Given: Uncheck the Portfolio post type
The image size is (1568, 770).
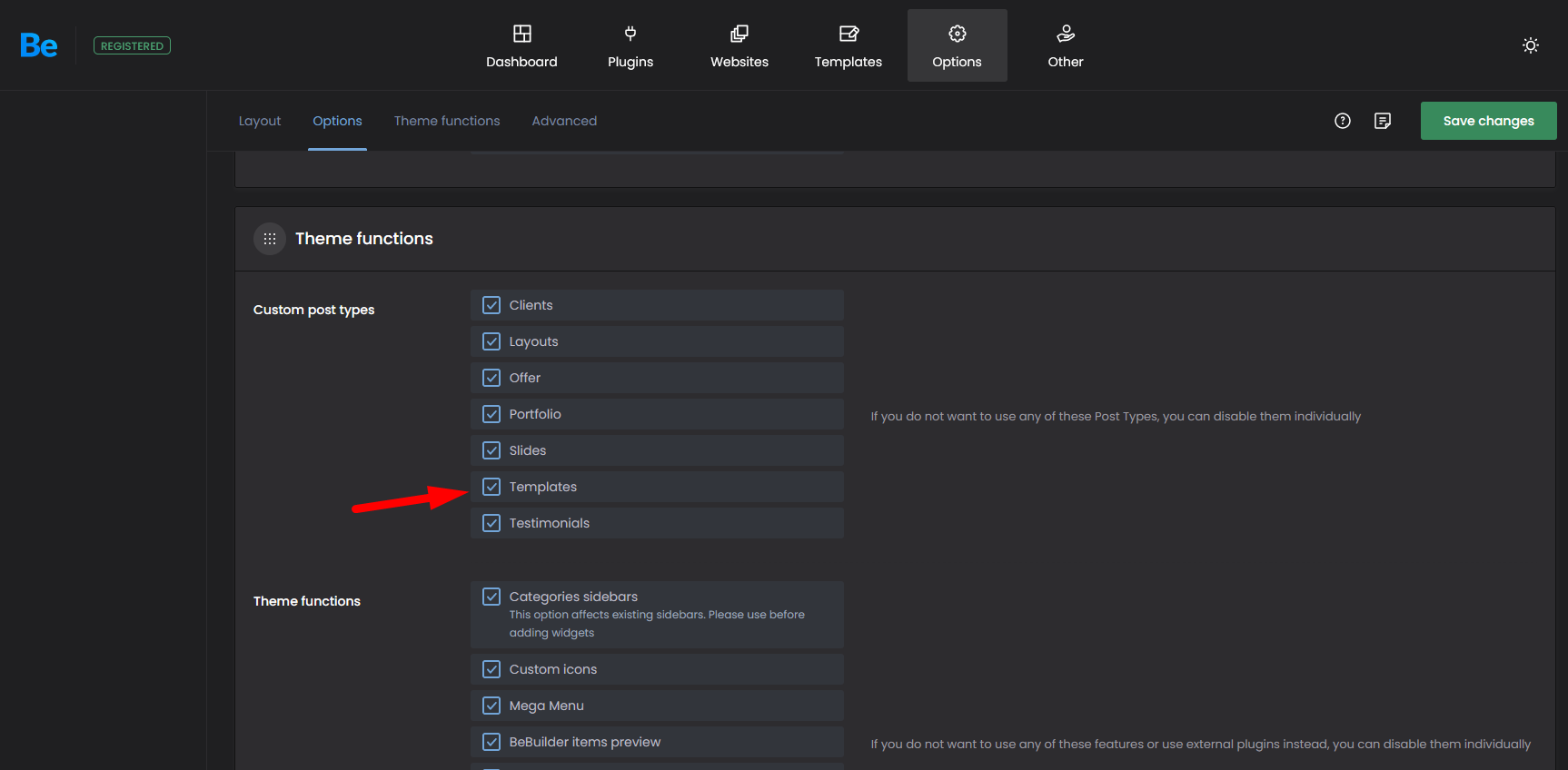Looking at the screenshot, I should point(491,414).
